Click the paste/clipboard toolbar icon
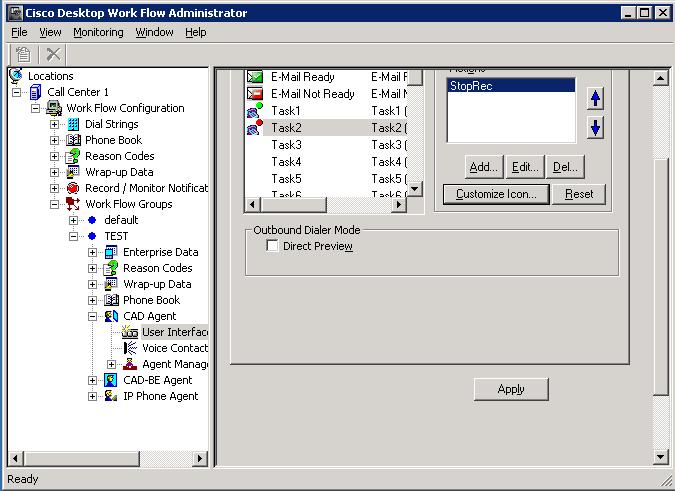 23,55
